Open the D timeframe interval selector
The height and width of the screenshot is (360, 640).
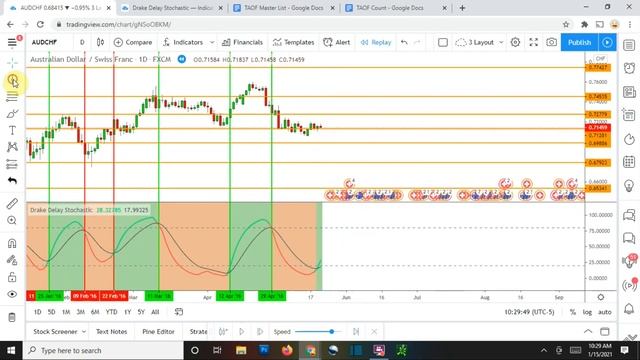pos(82,42)
